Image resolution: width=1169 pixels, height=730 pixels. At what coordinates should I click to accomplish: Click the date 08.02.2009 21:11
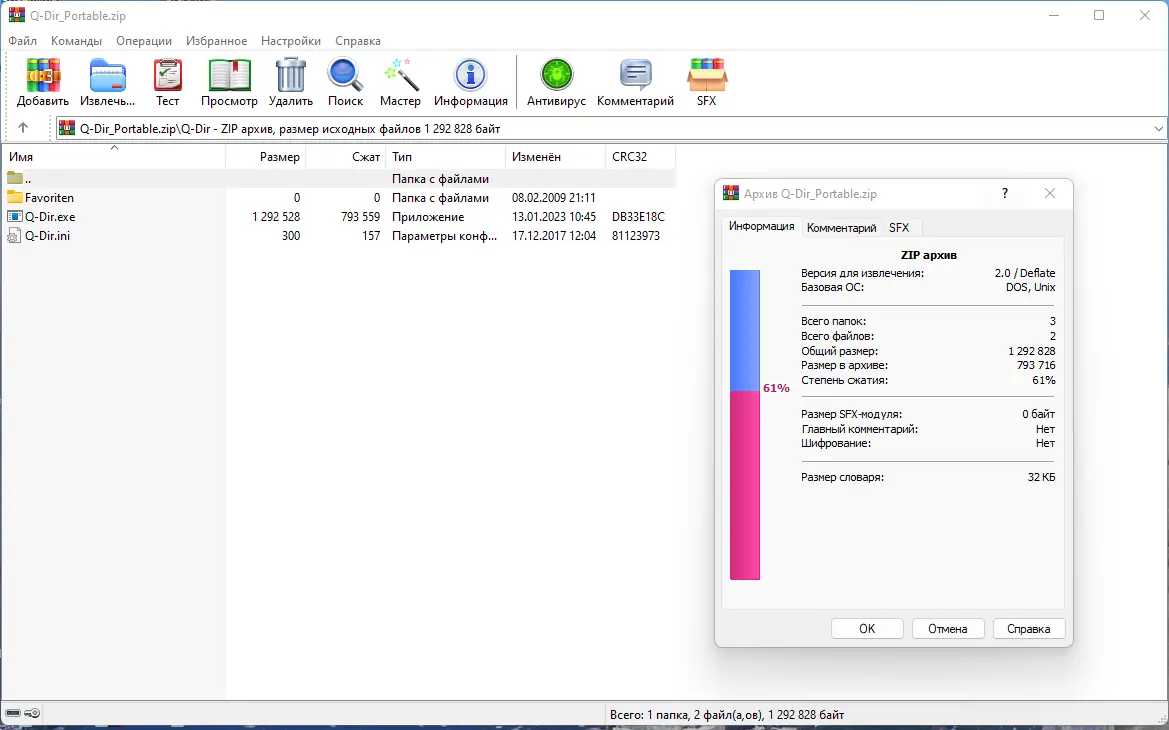tap(553, 198)
